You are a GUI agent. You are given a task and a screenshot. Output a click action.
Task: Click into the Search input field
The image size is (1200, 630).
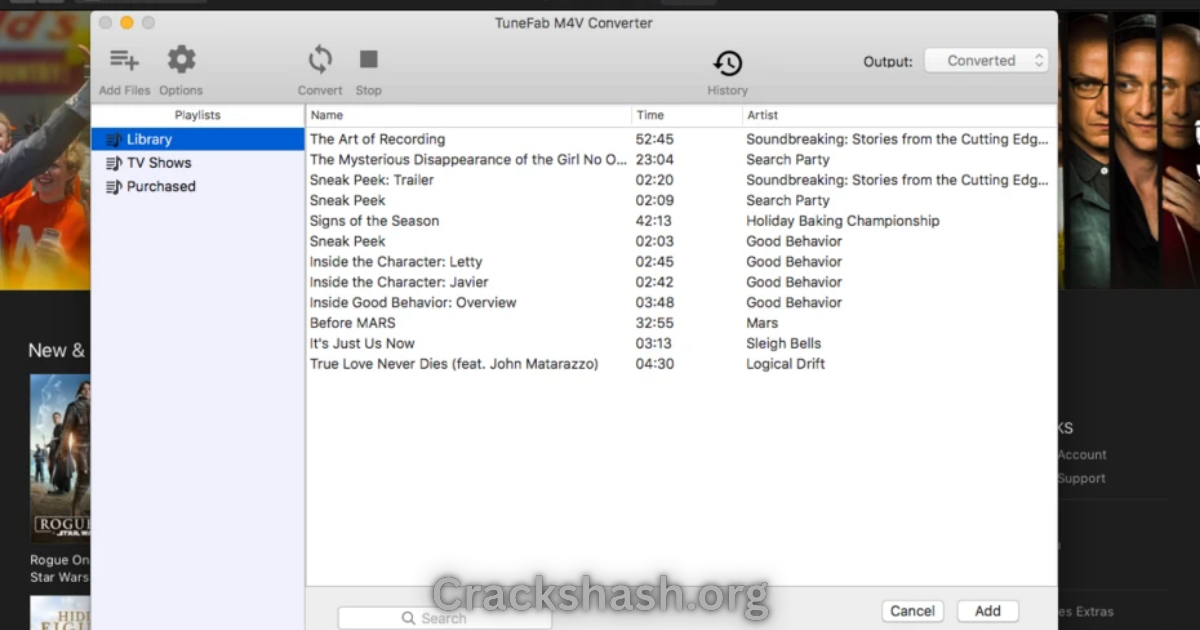tap(445, 618)
